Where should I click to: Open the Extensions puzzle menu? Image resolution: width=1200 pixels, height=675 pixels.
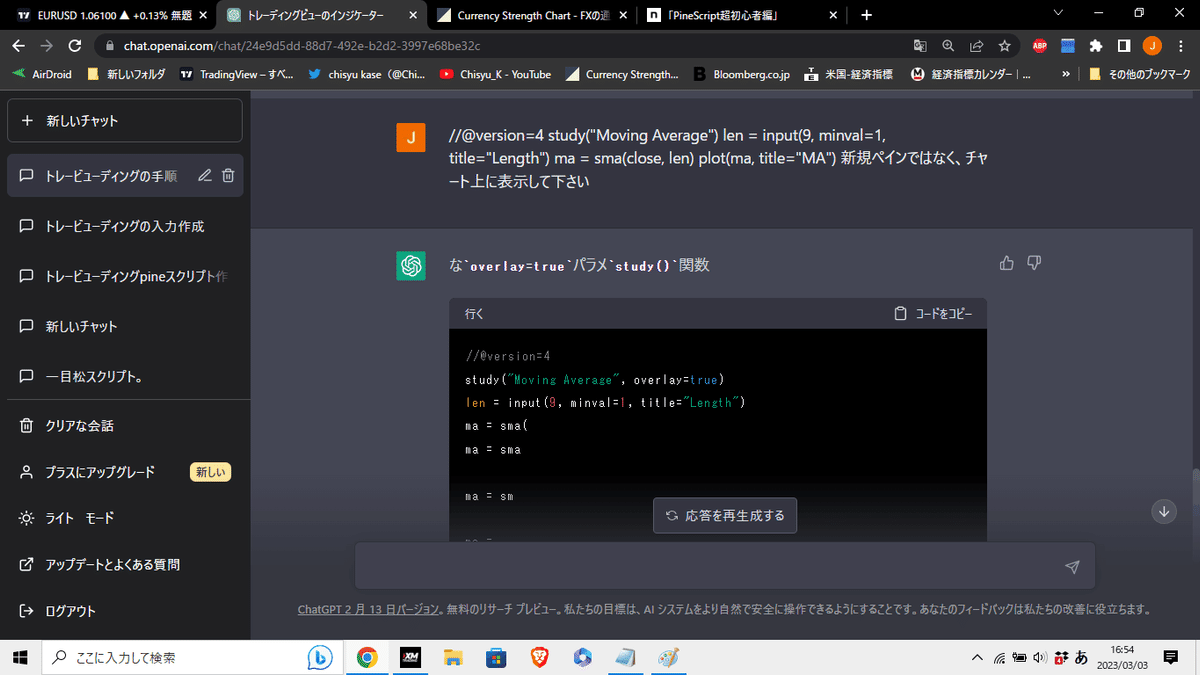[1096, 46]
